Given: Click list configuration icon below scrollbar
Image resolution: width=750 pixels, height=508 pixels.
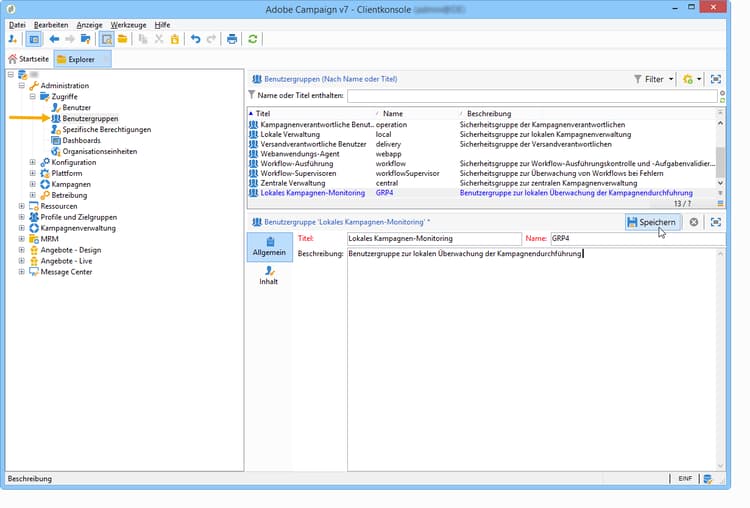Looking at the screenshot, I should (720, 204).
